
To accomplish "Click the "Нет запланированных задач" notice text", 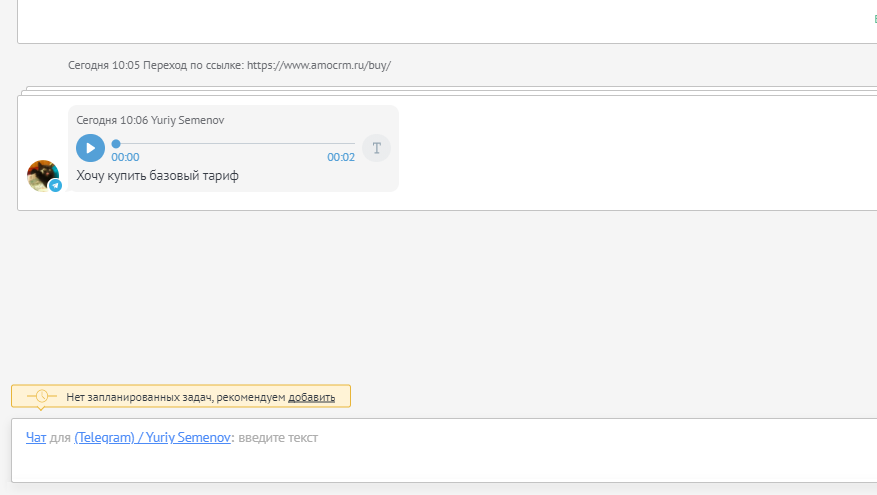I will [176, 397].
